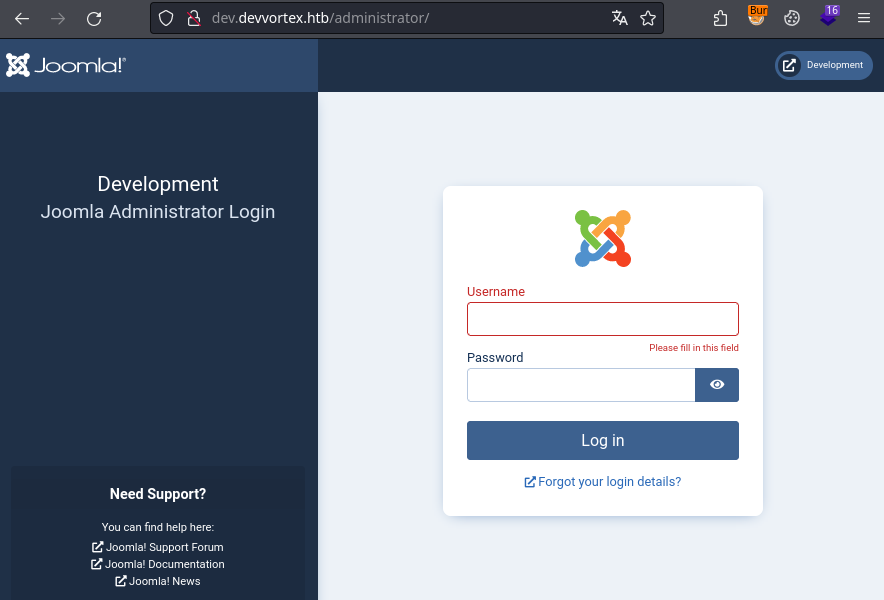Open the purple extension with badge 16
This screenshot has height=600, width=884.
point(829,16)
